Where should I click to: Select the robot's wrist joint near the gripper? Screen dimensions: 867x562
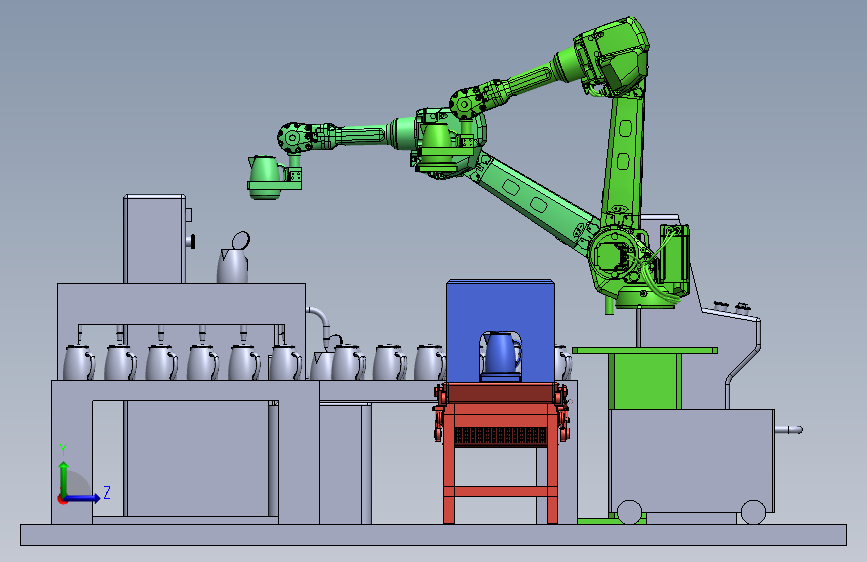293,138
